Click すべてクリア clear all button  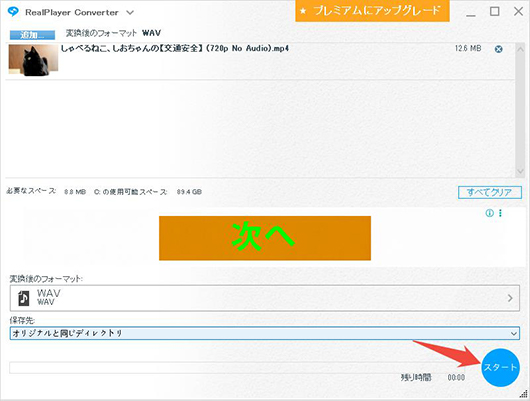point(489,192)
